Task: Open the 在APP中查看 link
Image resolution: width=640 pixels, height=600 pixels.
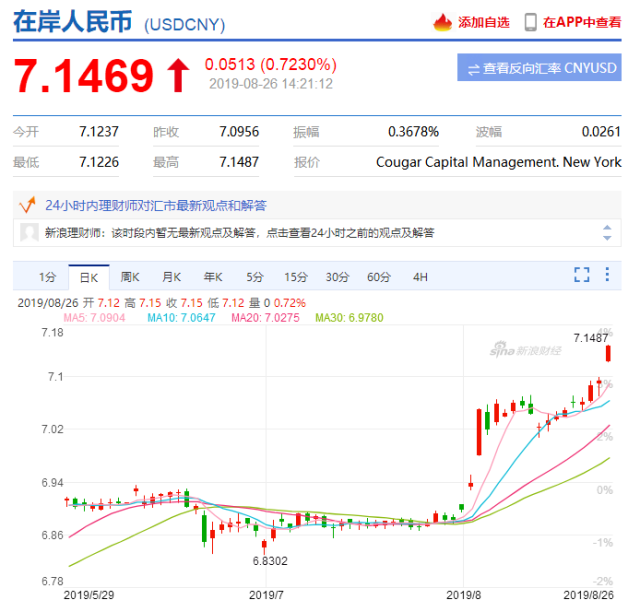Action: pyautogui.click(x=583, y=22)
